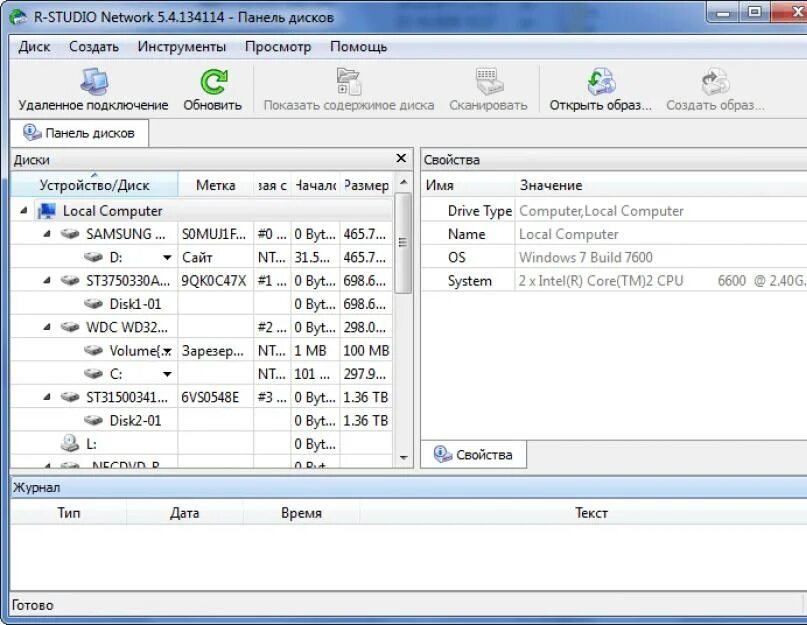Open the dropdown arrow next to D:
This screenshot has height=625, width=807.
(x=167, y=257)
